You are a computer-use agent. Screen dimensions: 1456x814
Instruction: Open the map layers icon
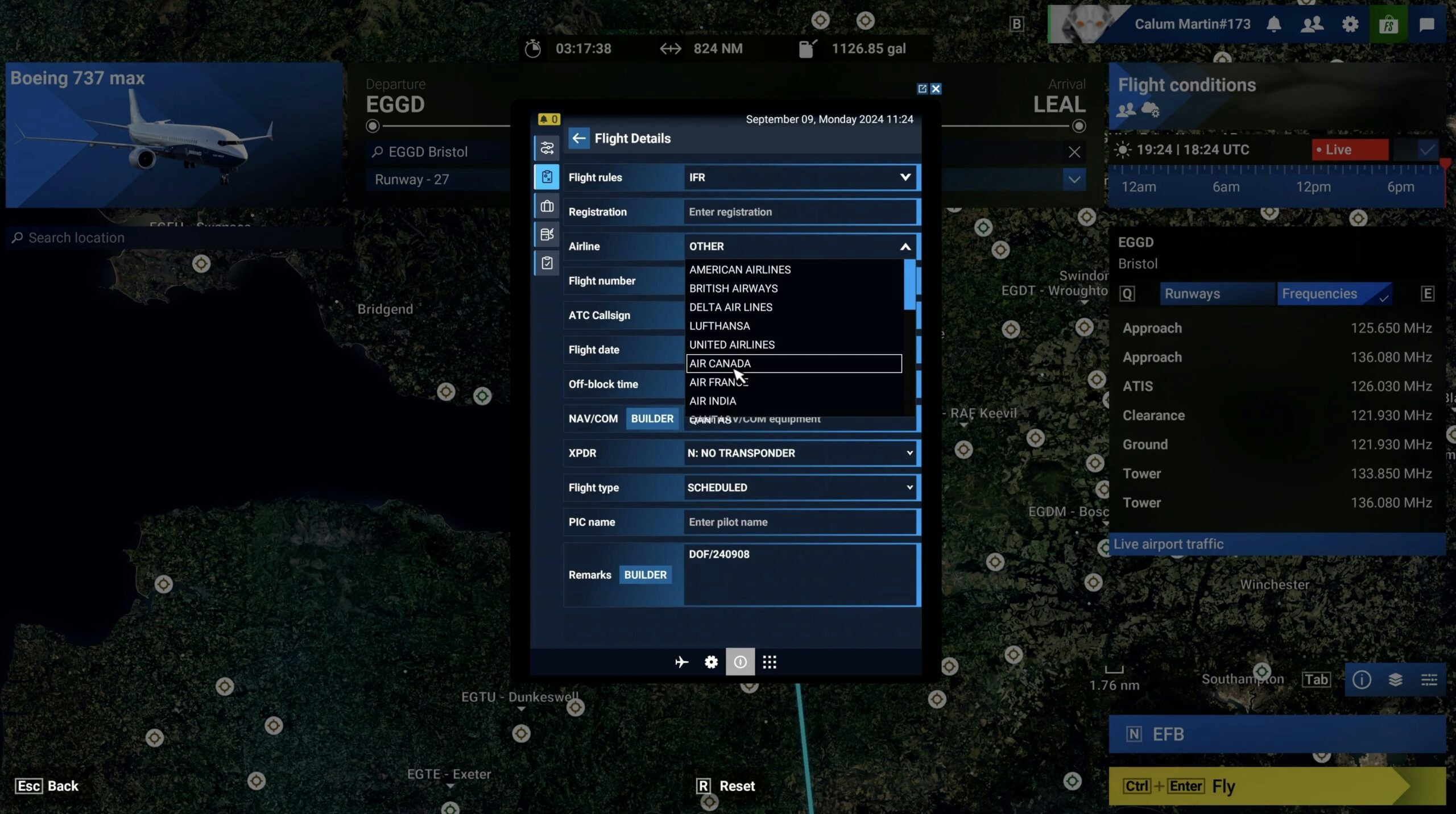1395,679
